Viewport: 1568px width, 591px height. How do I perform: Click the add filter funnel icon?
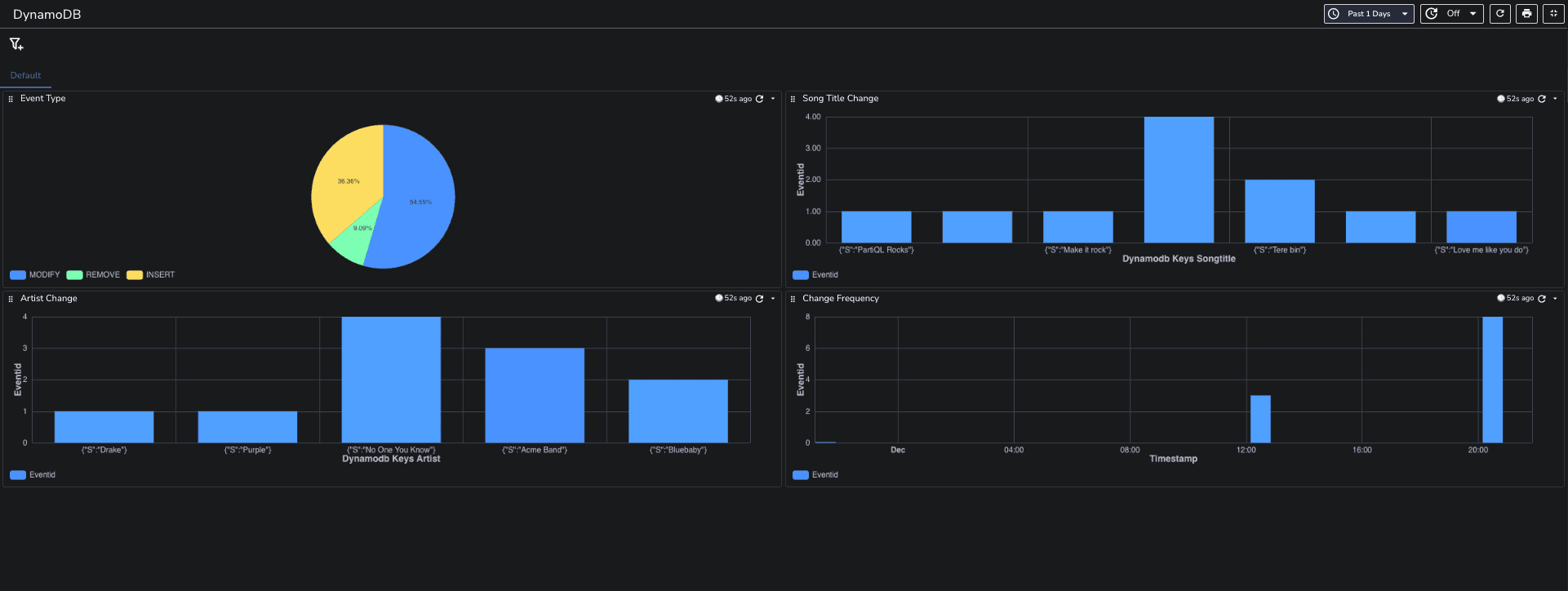tap(16, 44)
